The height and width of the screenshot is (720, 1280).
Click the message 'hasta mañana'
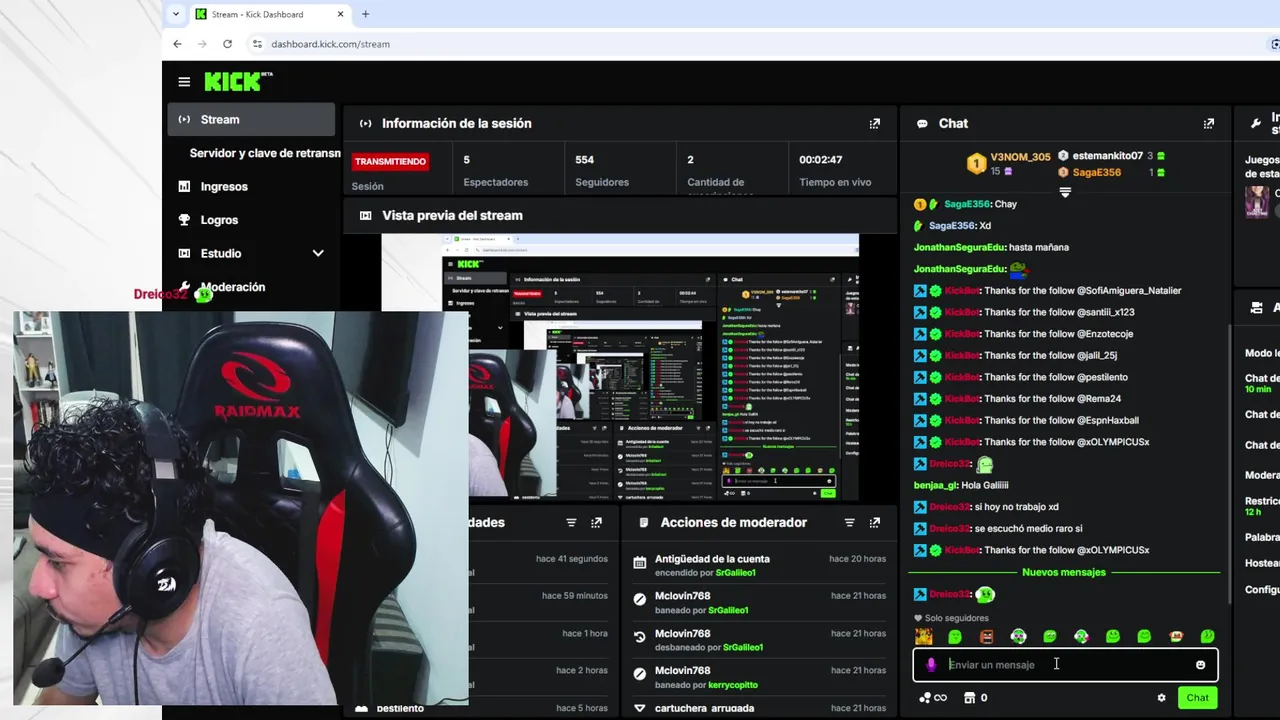pos(1039,247)
